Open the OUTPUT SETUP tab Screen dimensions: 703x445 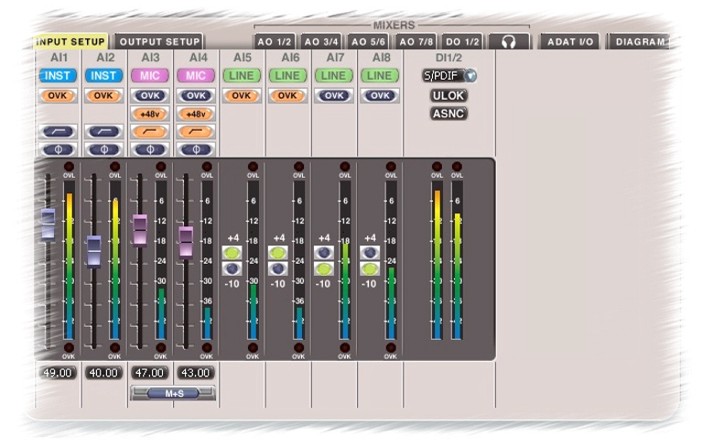coord(159,42)
